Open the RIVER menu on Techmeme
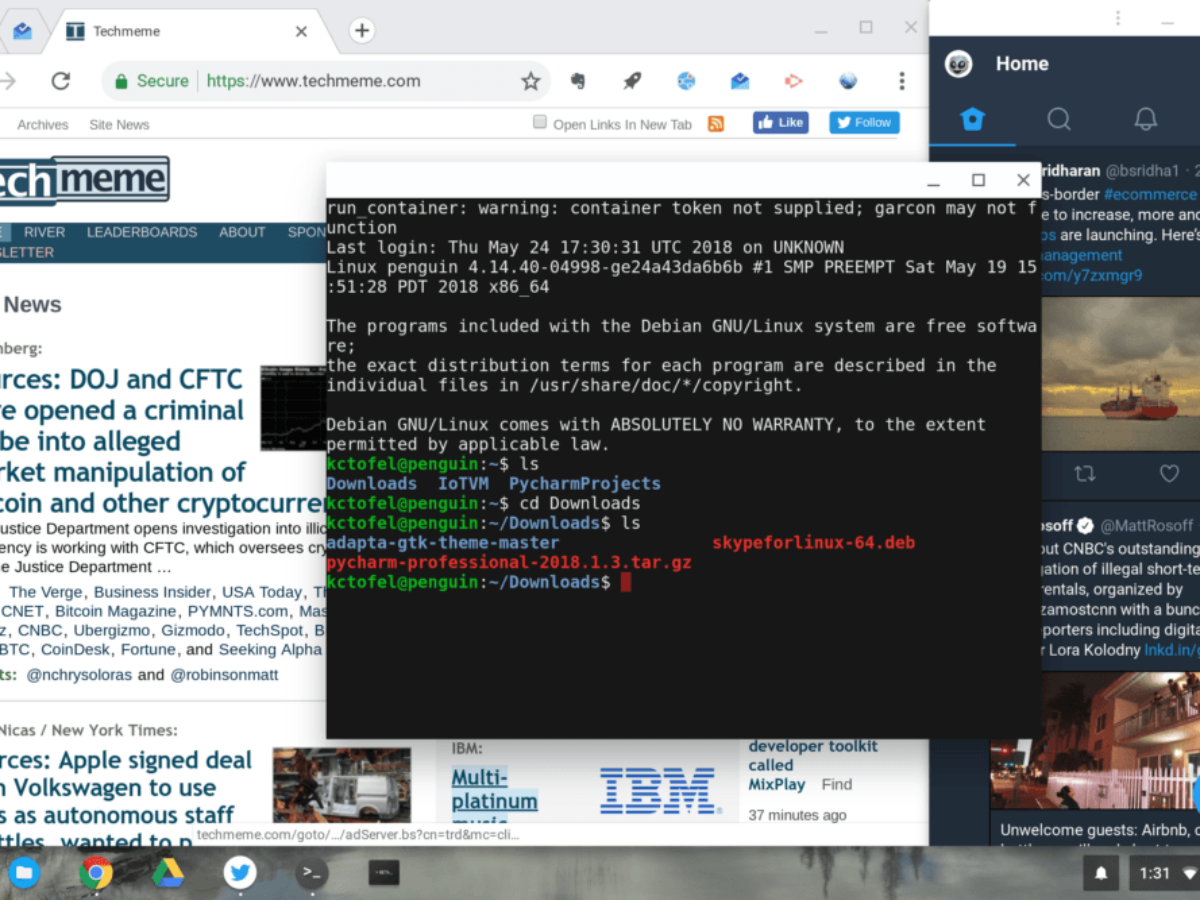 (x=44, y=232)
